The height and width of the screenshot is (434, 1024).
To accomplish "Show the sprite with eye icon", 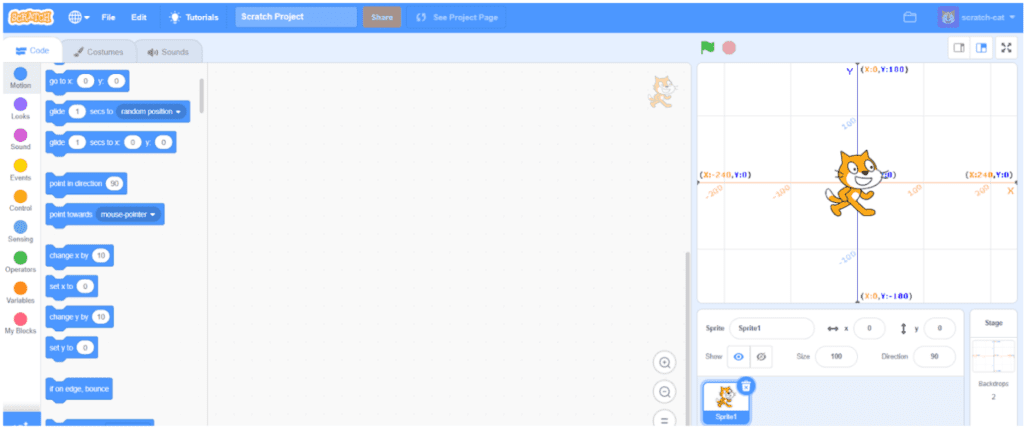I will [739, 356].
